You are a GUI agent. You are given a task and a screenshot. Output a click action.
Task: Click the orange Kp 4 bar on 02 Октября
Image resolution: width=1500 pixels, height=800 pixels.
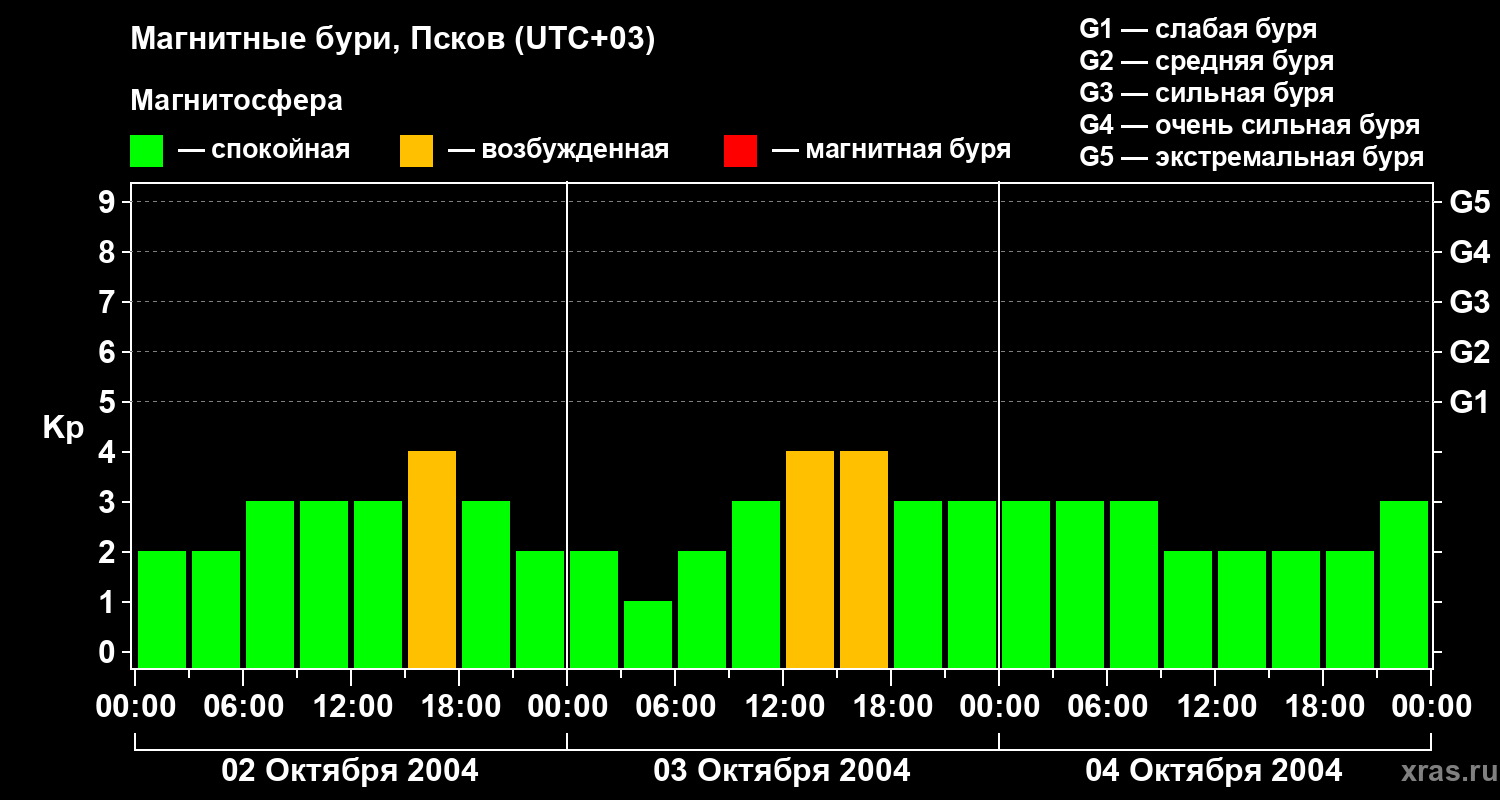pyautogui.click(x=432, y=559)
